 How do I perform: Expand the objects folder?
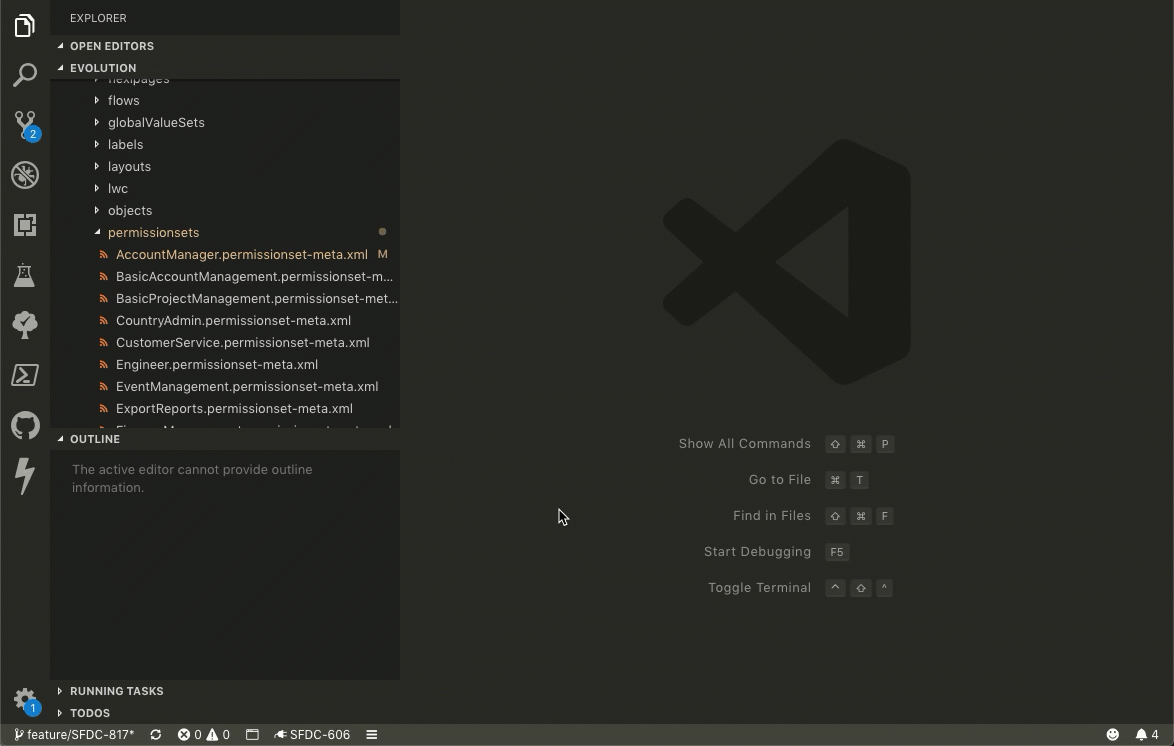pyautogui.click(x=225, y=210)
